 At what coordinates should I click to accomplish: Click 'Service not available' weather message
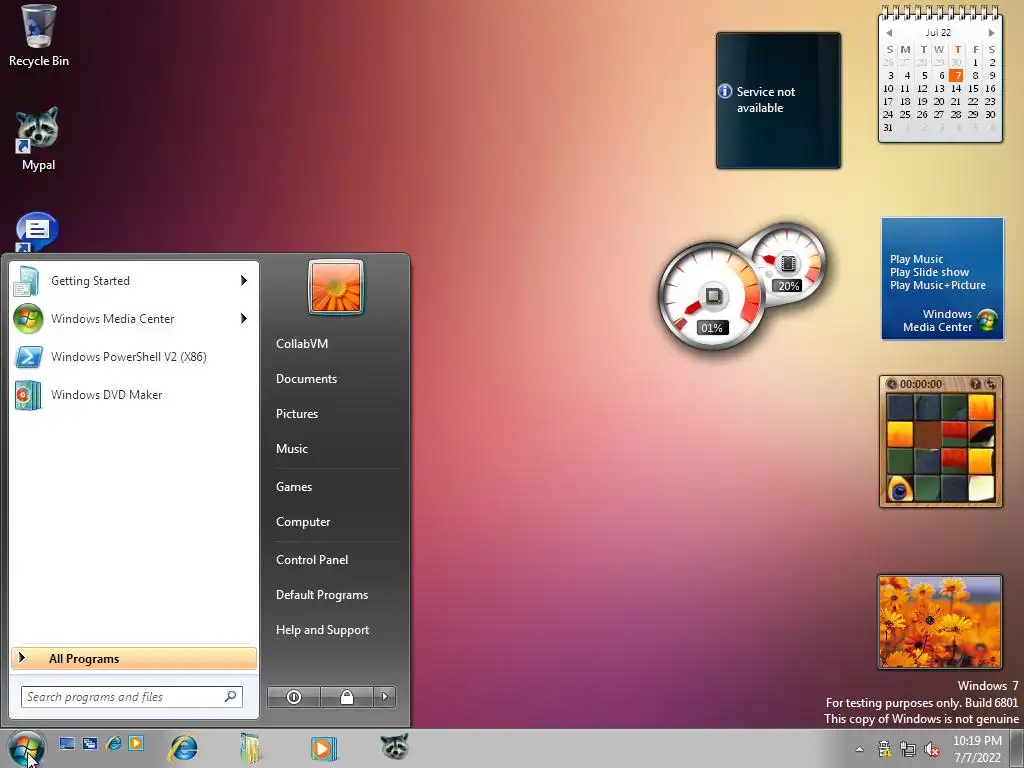765,100
